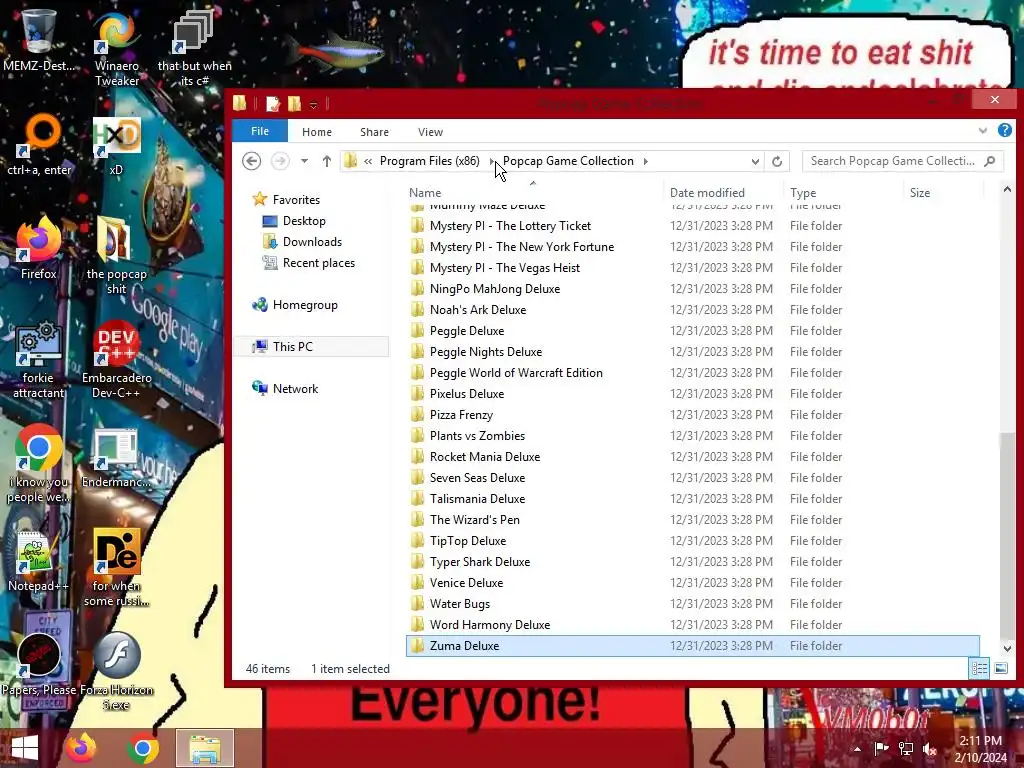1024x768 pixels.
Task: Open Chrome from the taskbar
Action: 143,748
